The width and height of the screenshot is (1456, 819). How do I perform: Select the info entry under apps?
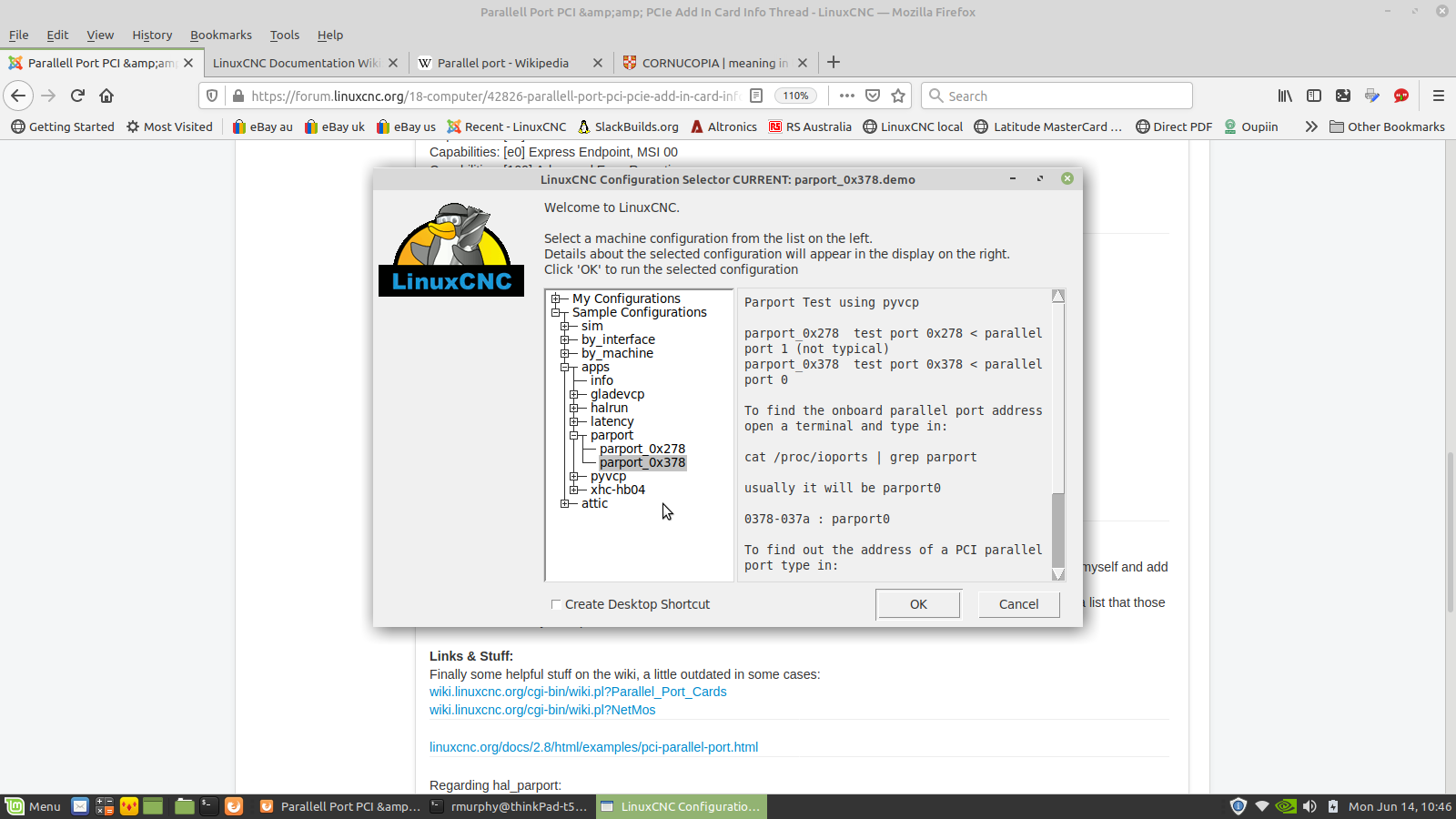tap(602, 380)
